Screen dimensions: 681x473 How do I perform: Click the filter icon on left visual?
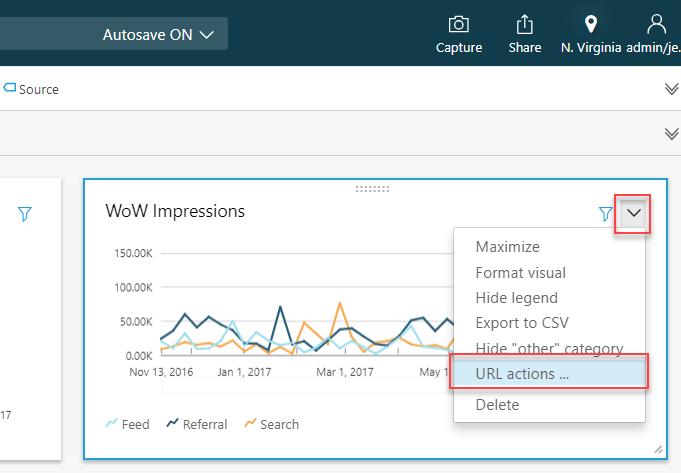tap(25, 213)
